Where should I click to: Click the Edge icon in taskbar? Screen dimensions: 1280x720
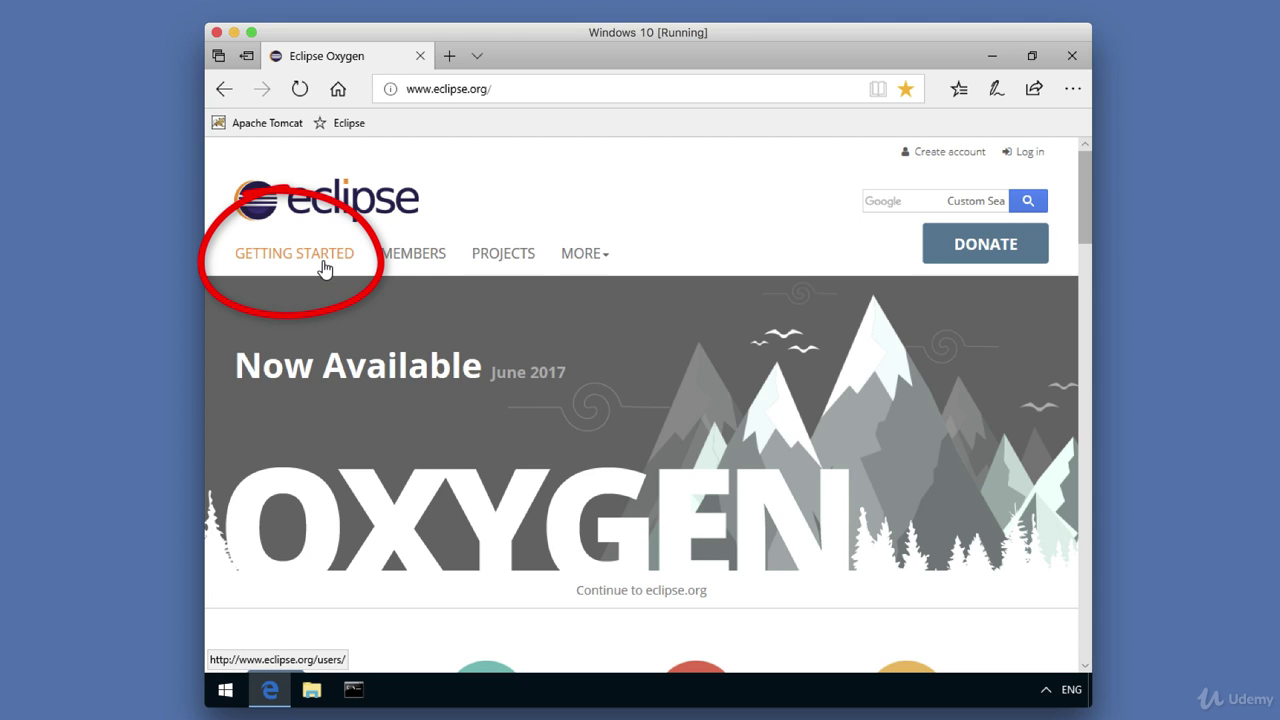(x=269, y=690)
